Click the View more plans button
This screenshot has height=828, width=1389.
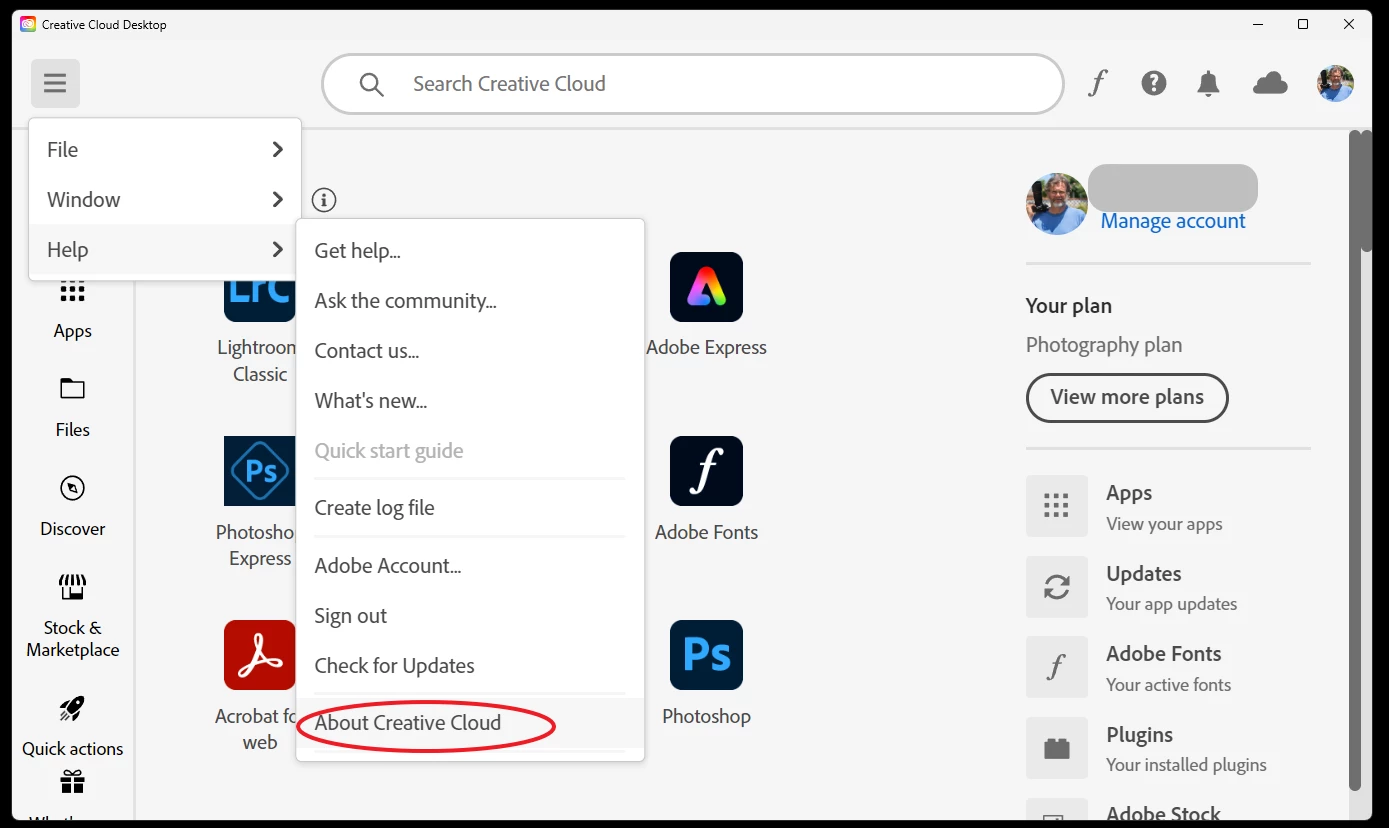tap(1127, 397)
